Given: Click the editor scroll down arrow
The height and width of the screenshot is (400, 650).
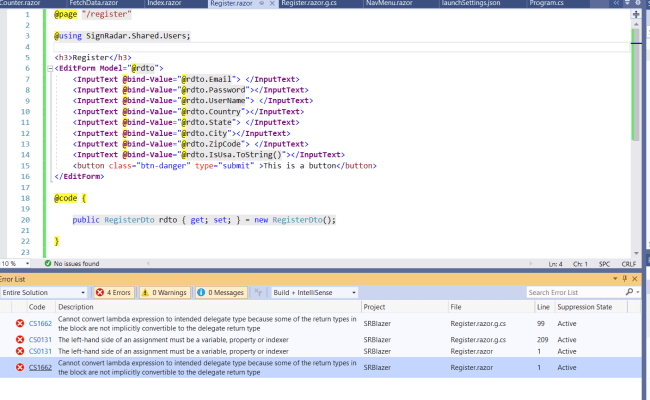Looking at the screenshot, I should click(636, 253).
